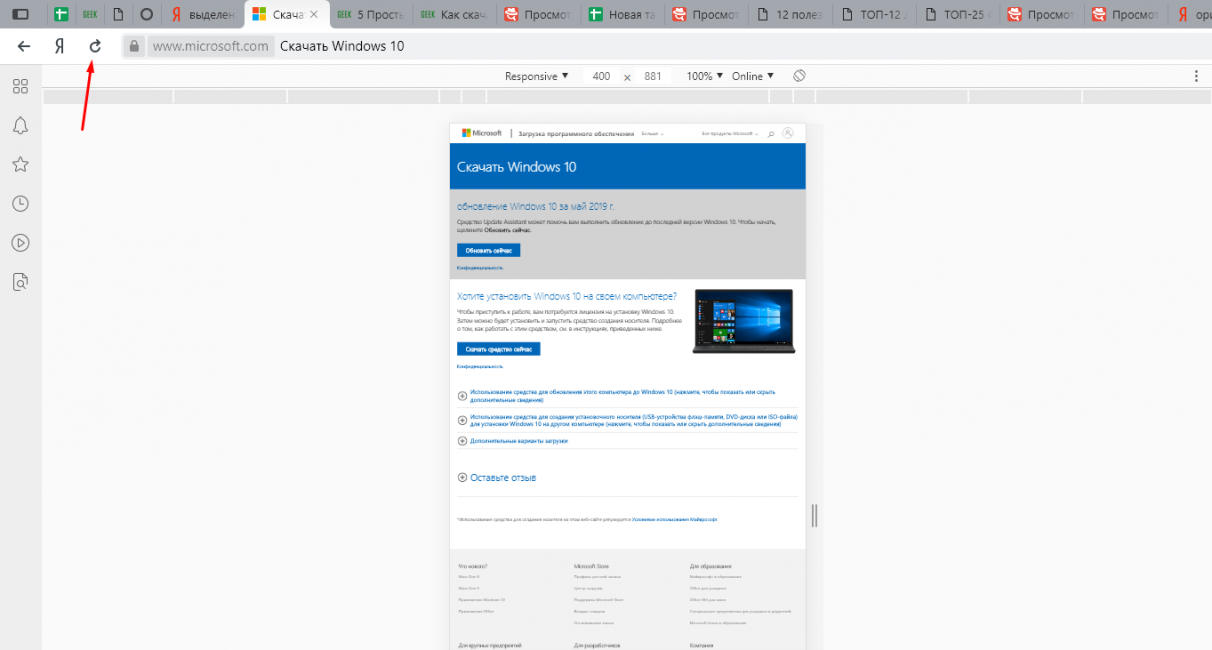Click the 'Скачать средство сейчас' button
1212x650 pixels.
click(x=498, y=349)
